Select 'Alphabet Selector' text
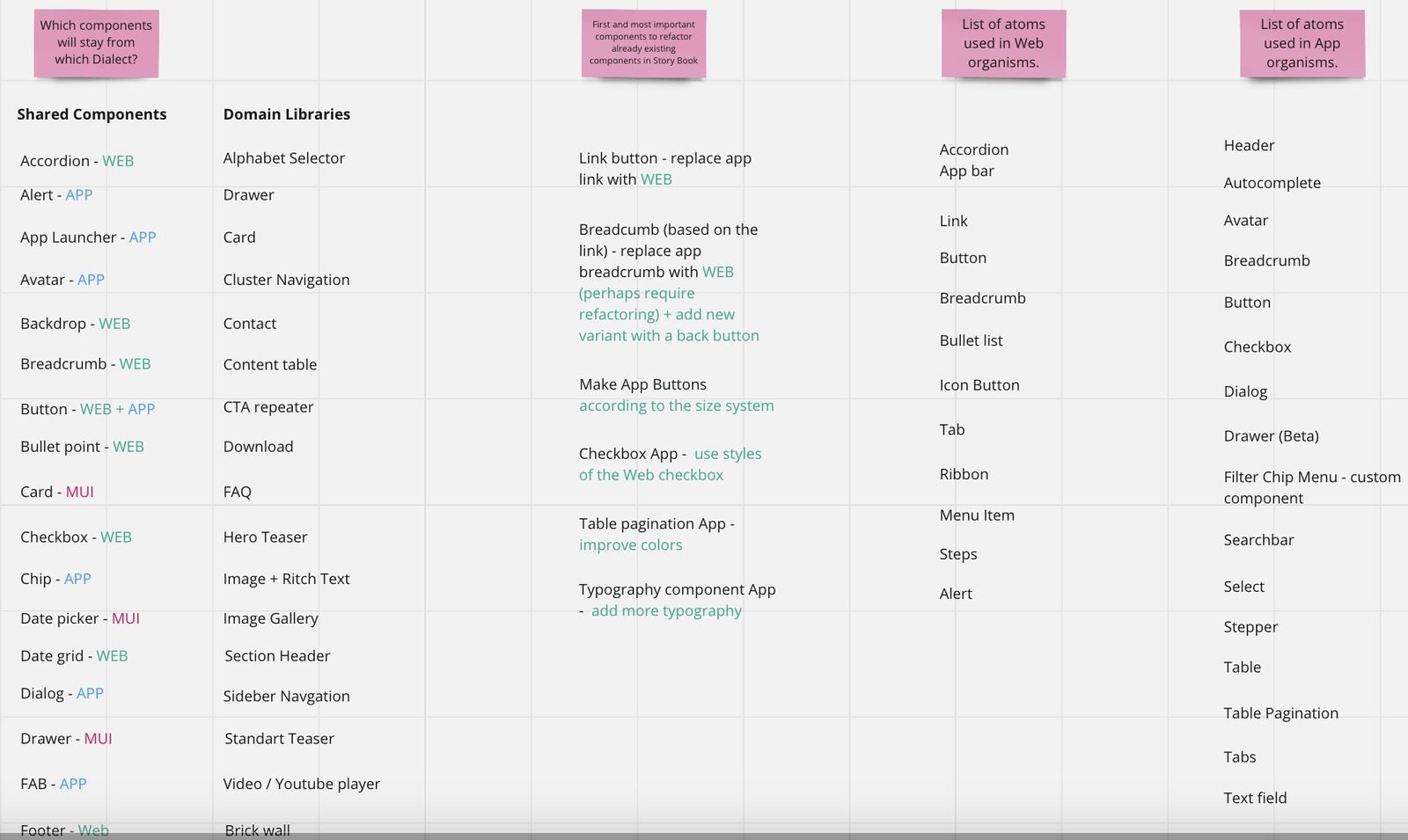Viewport: 1408px width, 840px height. click(284, 158)
